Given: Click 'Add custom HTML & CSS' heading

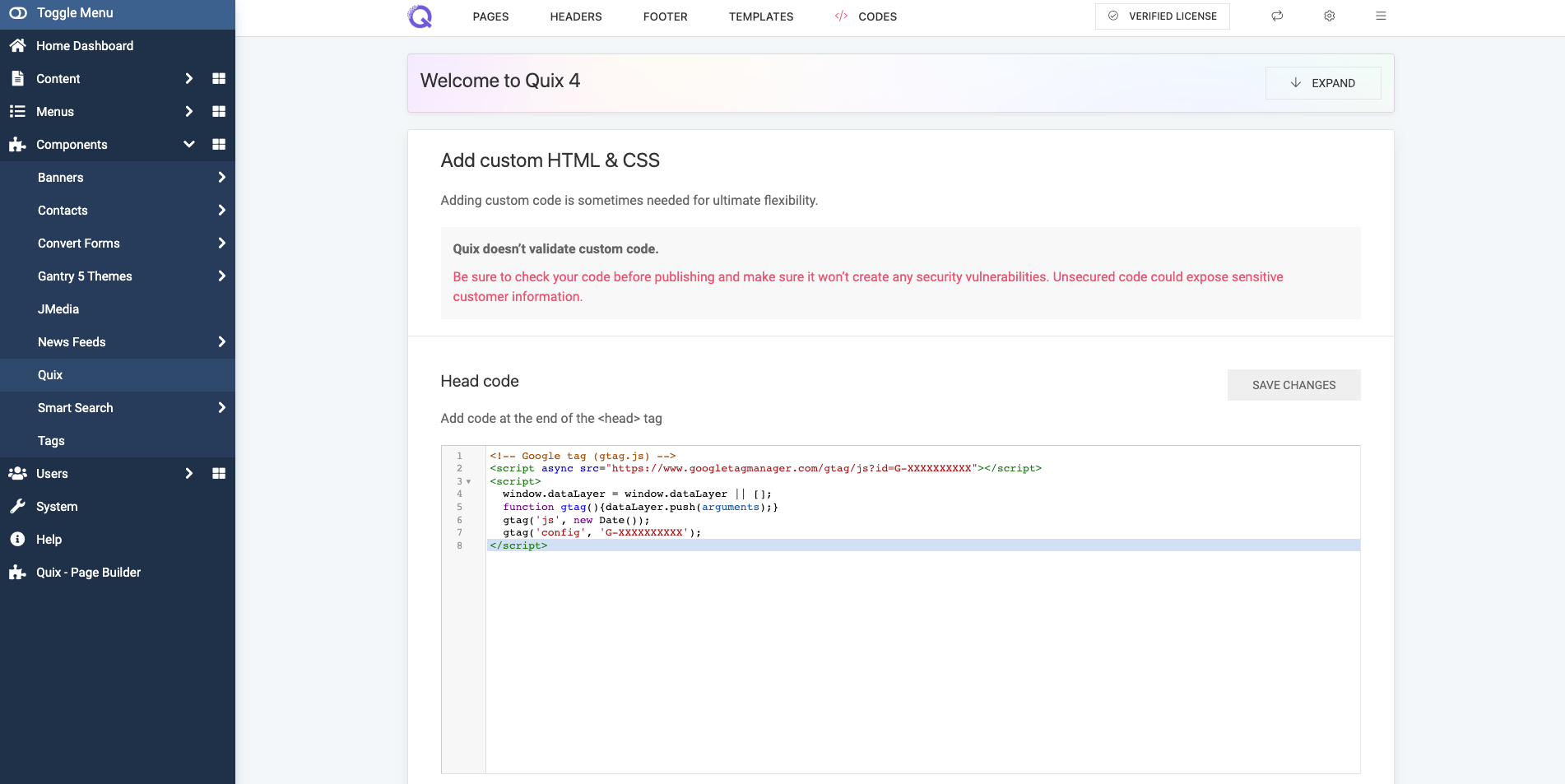Looking at the screenshot, I should pos(550,160).
